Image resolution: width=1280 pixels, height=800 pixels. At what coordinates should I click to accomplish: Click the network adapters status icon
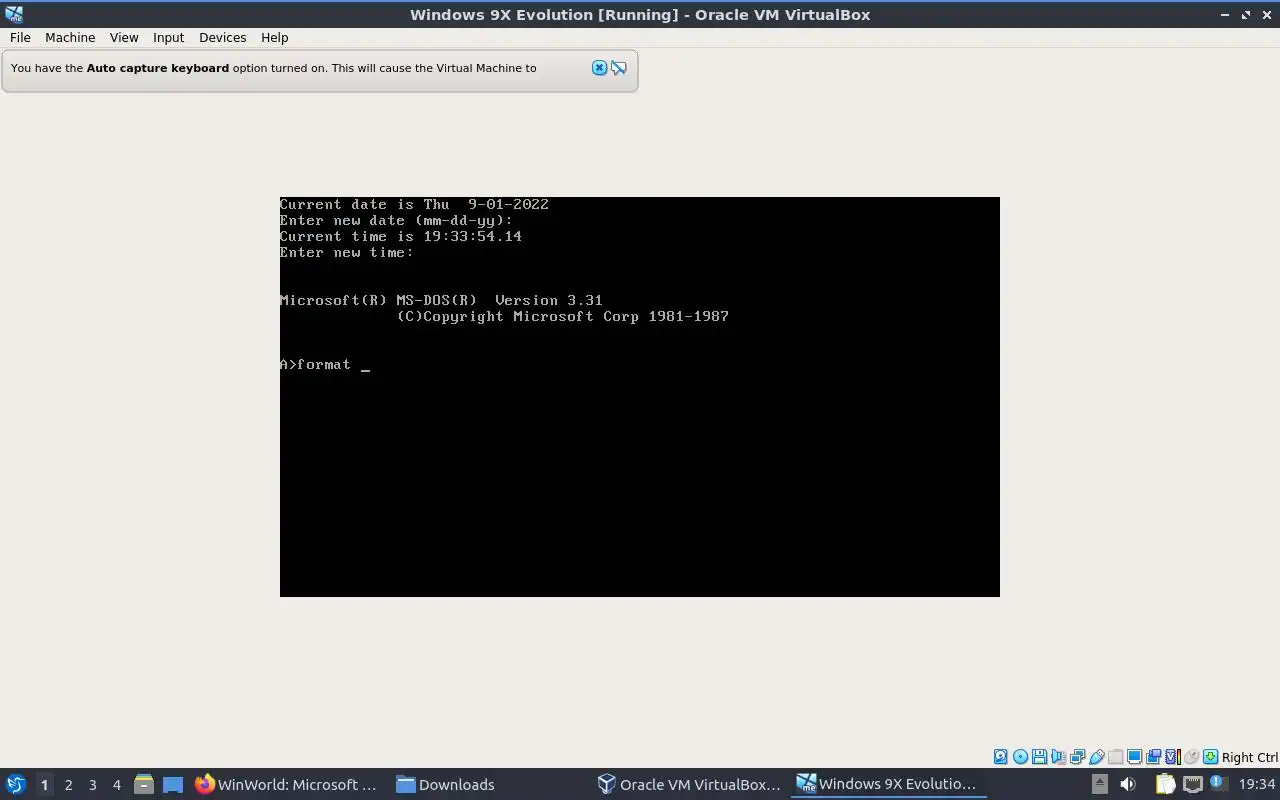click(x=1077, y=757)
